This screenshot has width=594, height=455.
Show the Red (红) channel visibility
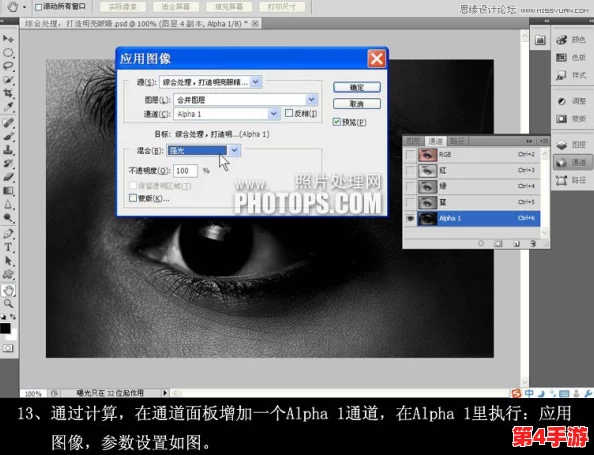(410, 170)
